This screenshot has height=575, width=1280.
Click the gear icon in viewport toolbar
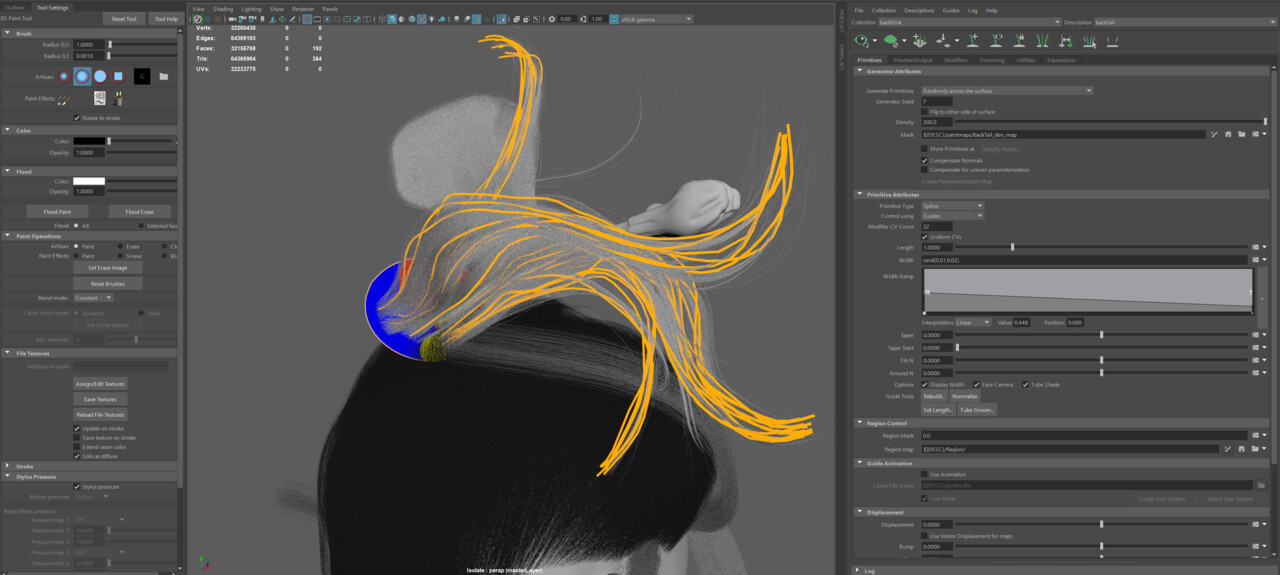pyautogui.click(x=552, y=19)
